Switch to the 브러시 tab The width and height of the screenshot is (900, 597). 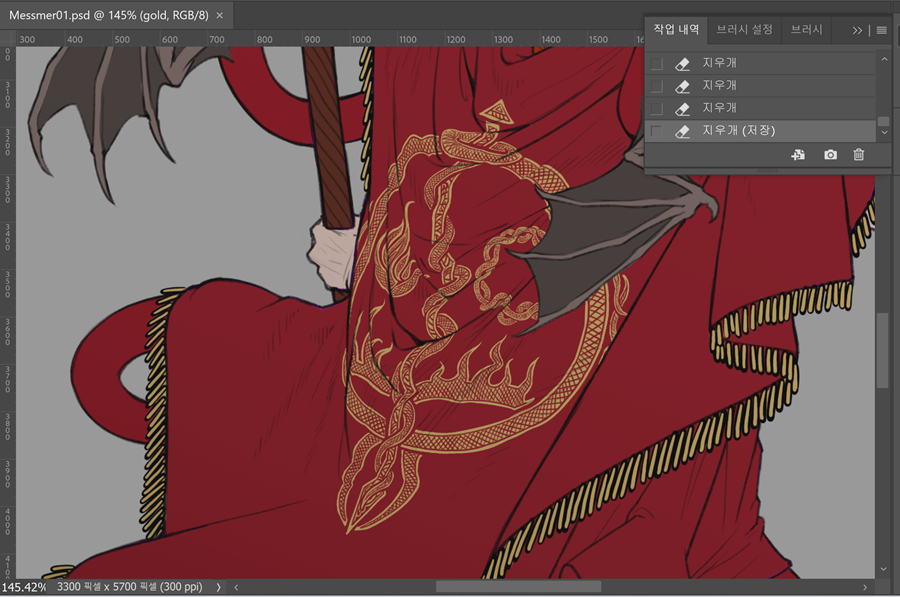[x=806, y=30]
